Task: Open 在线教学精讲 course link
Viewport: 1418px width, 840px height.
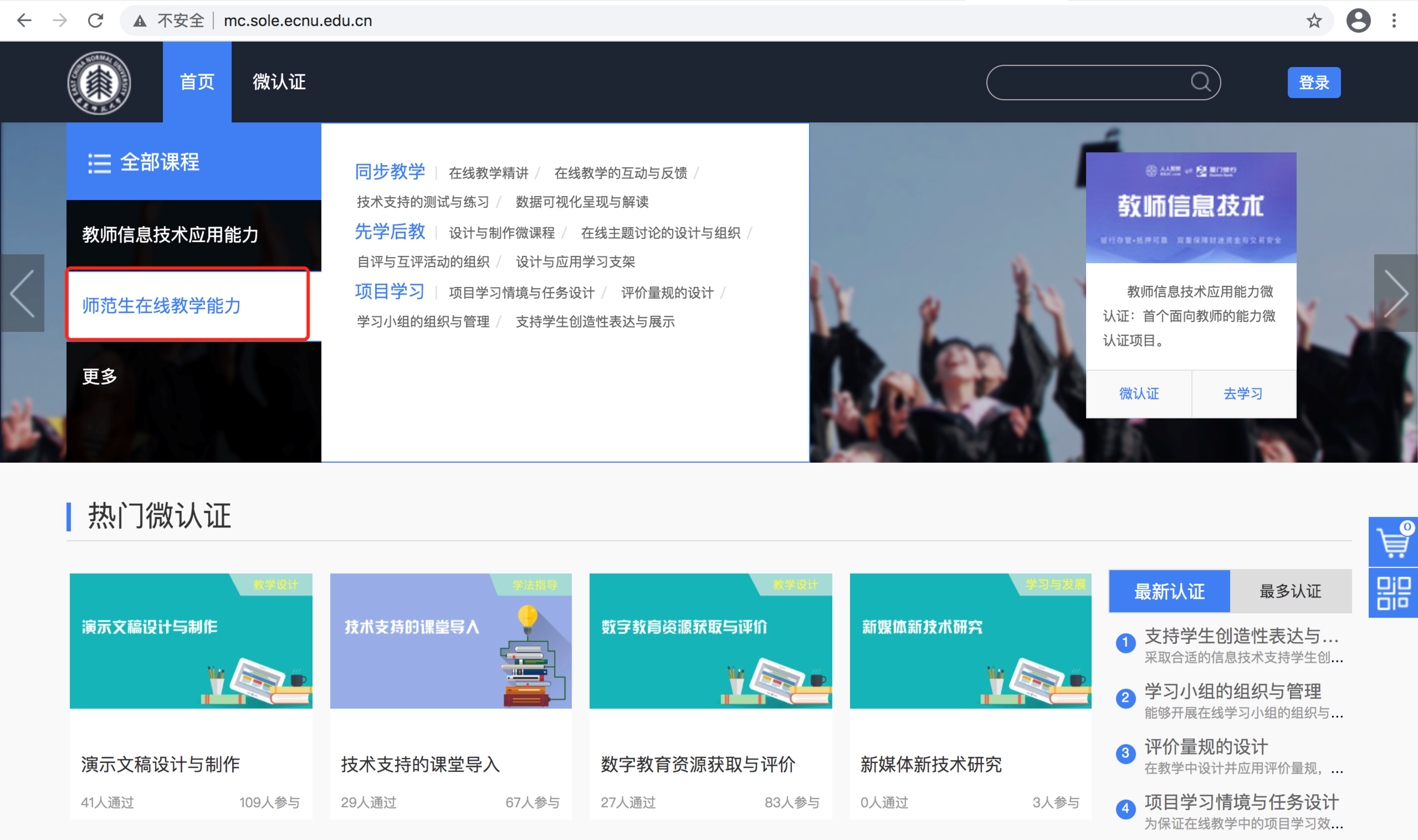Action: [x=488, y=173]
